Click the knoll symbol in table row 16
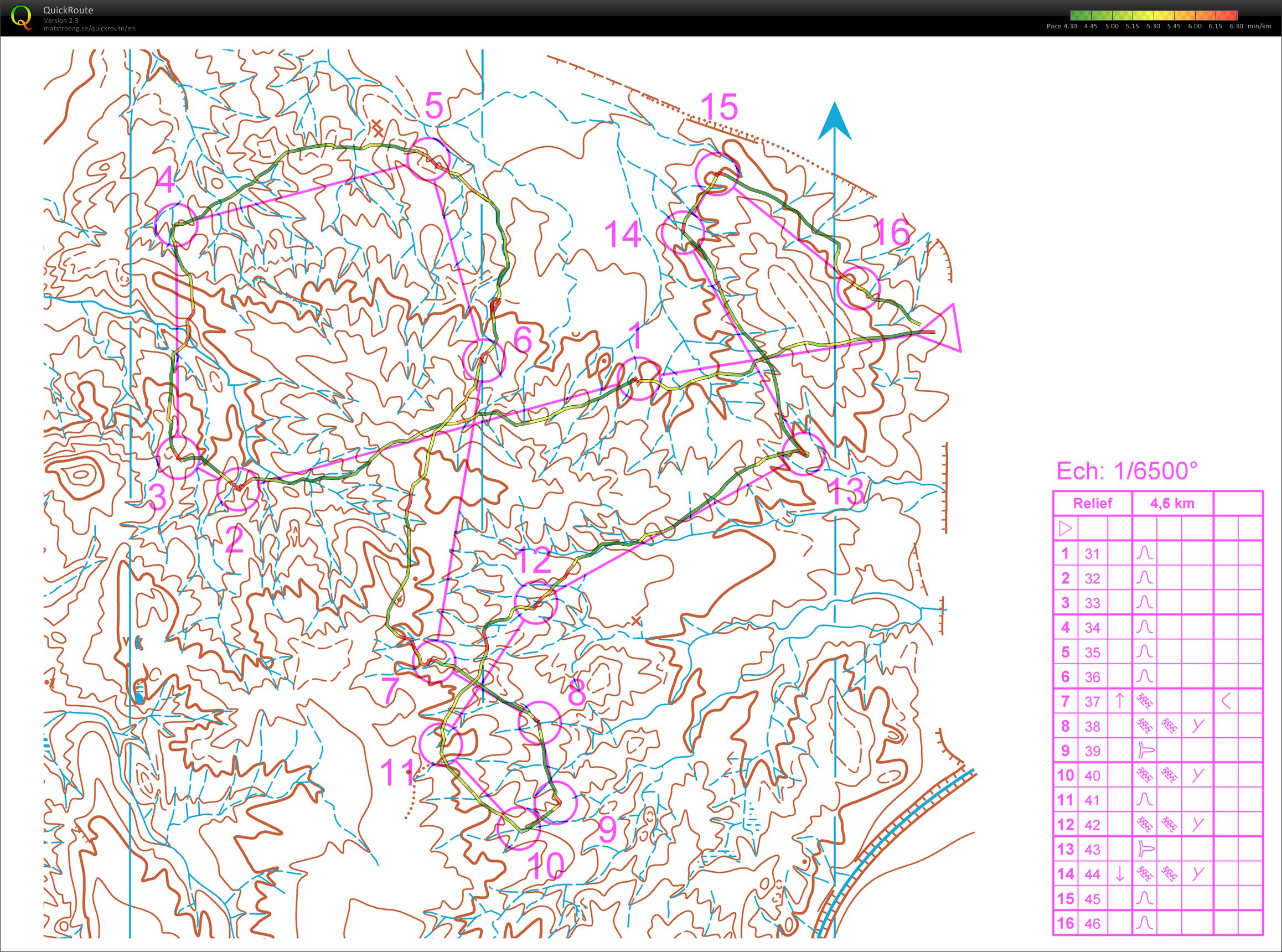1282x952 pixels. (x=1145, y=923)
